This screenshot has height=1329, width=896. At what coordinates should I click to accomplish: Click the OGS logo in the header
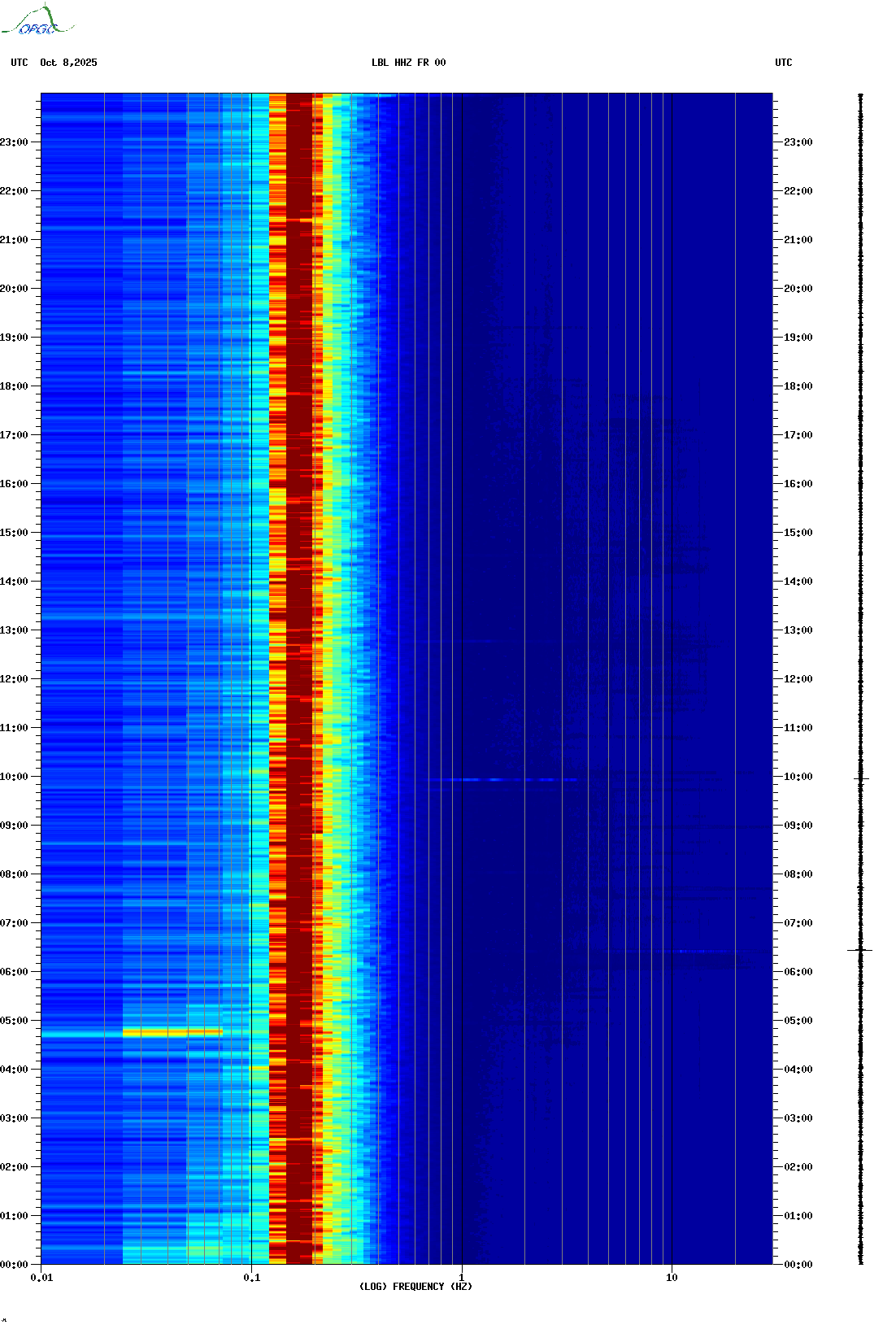(x=37, y=21)
